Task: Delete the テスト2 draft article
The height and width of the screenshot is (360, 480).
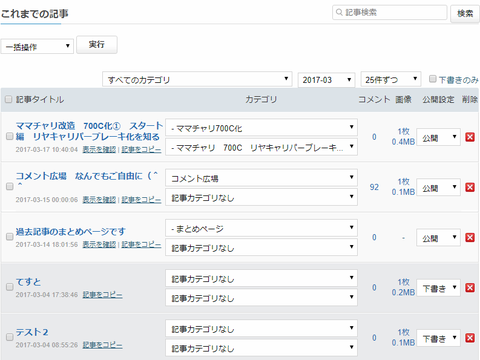Action: (470, 338)
